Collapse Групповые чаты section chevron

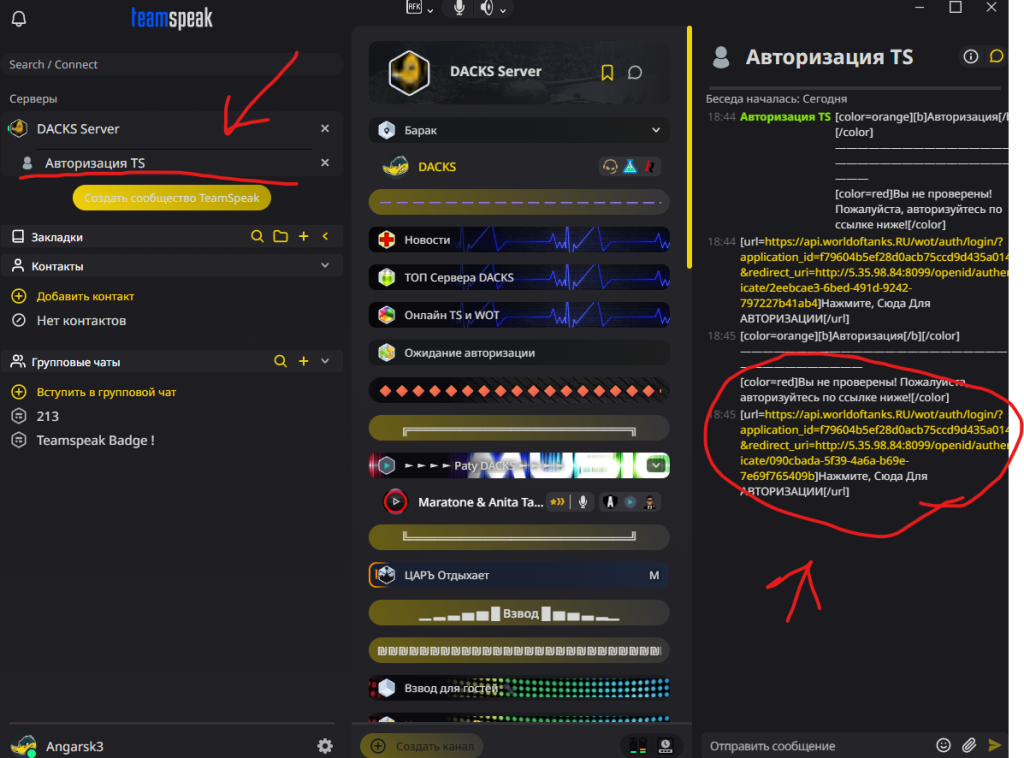click(325, 361)
